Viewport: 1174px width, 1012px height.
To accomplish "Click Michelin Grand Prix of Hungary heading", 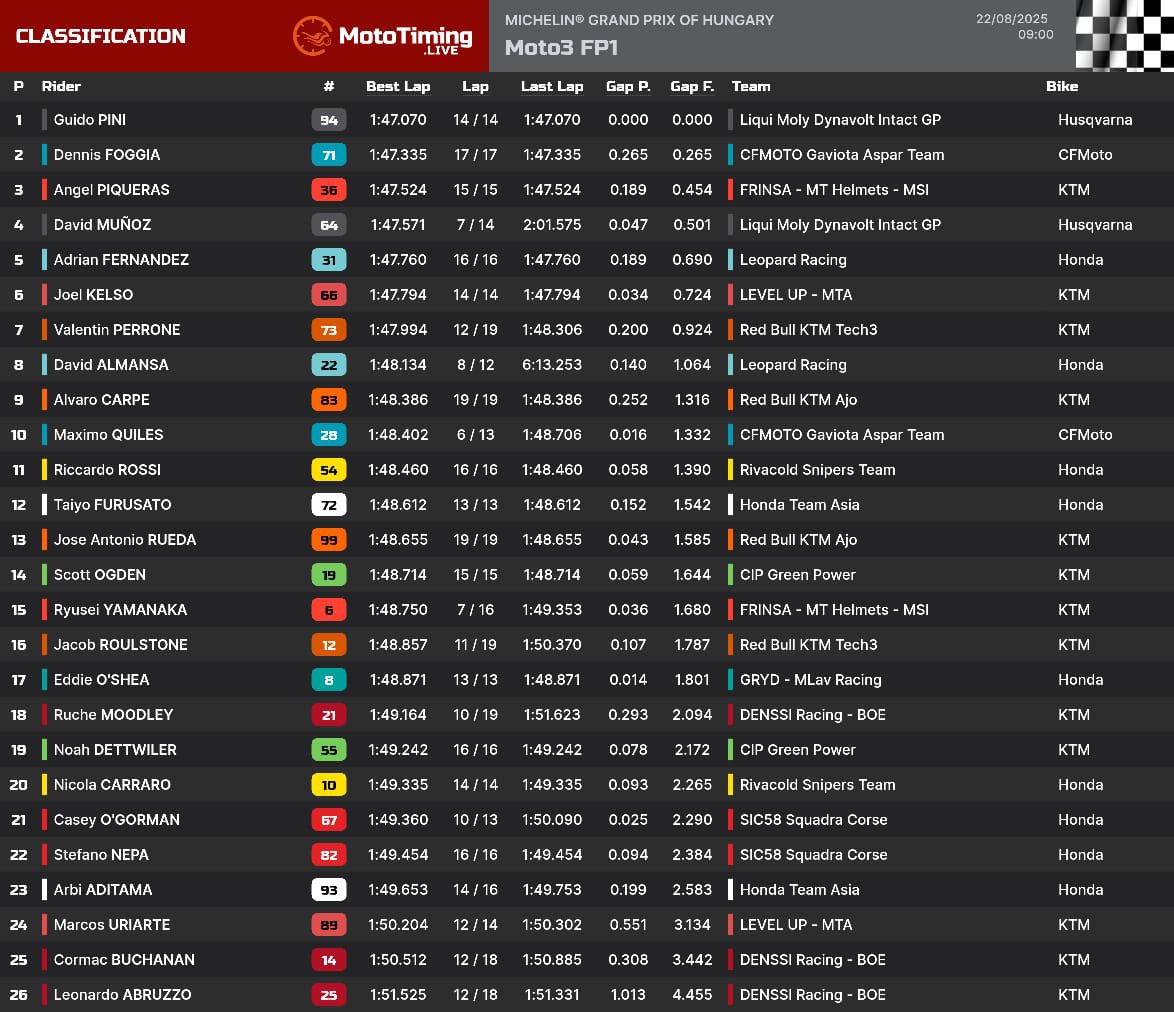I will 639,20.
